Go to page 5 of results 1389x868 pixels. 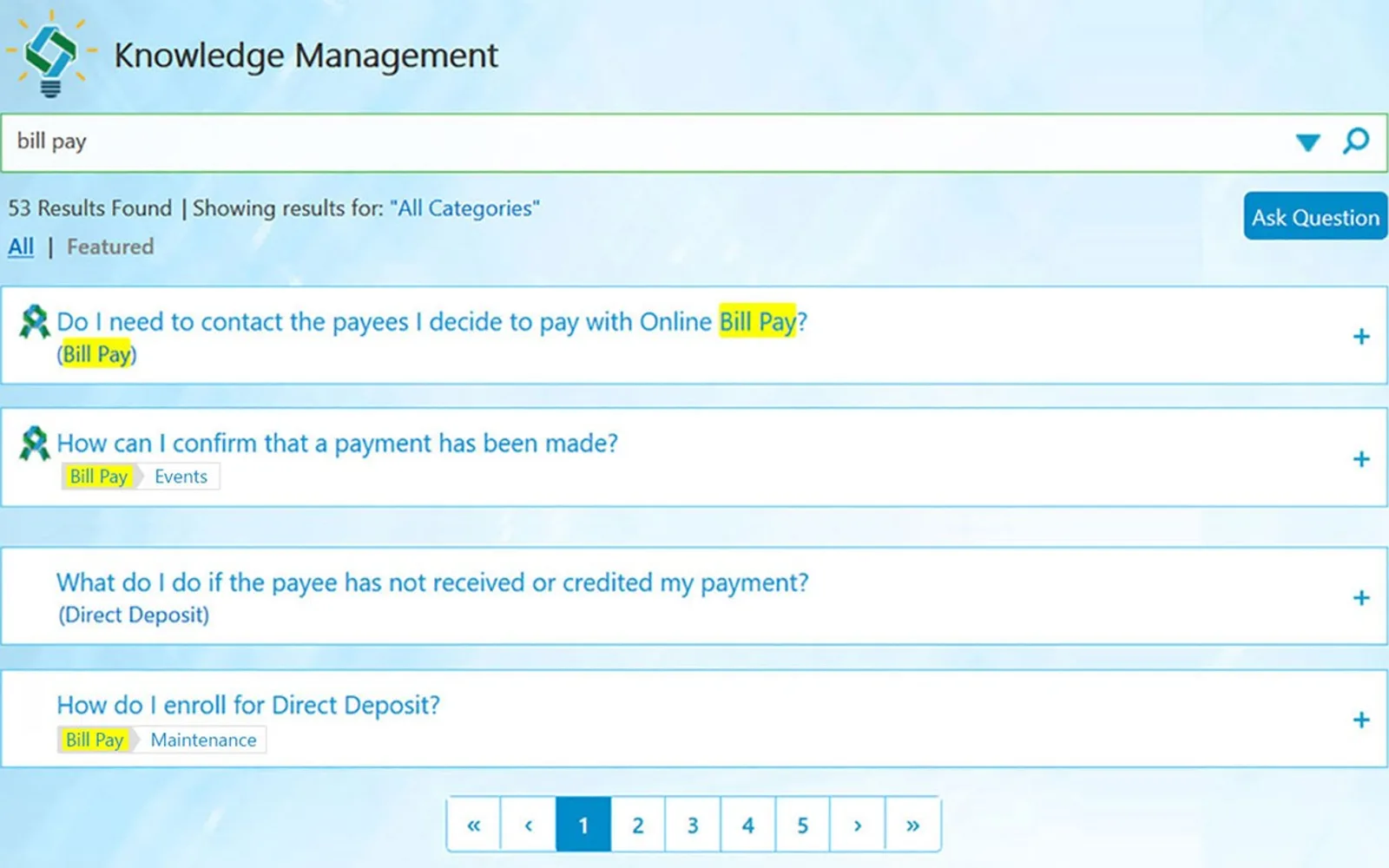803,825
